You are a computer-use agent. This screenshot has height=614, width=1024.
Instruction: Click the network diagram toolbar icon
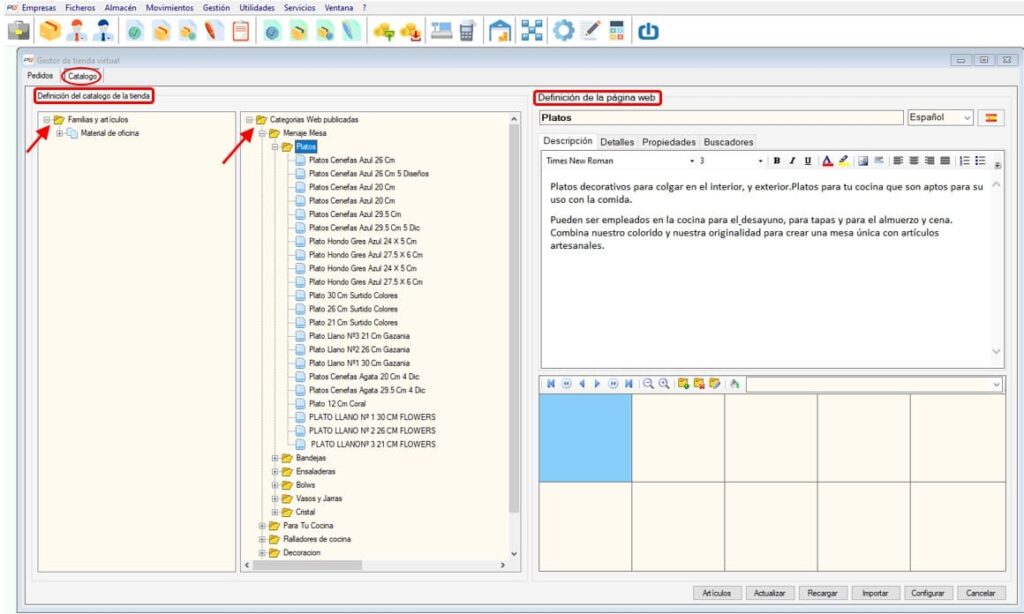point(532,31)
